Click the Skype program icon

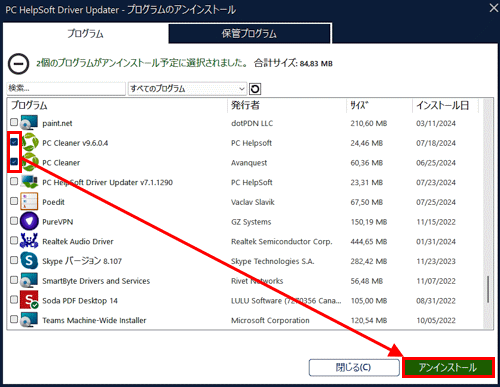29,260
